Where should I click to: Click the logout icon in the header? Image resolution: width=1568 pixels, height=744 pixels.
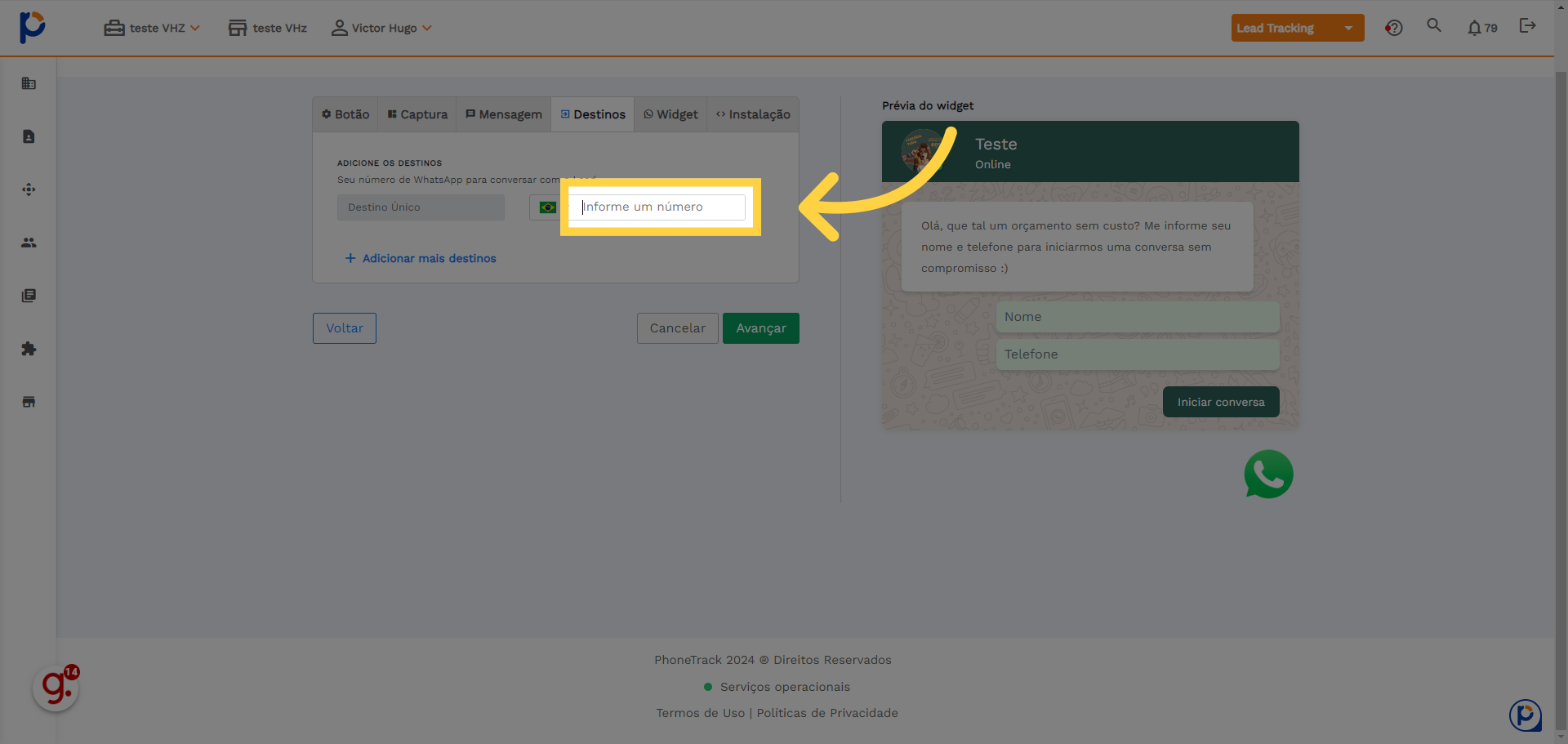[x=1527, y=25]
